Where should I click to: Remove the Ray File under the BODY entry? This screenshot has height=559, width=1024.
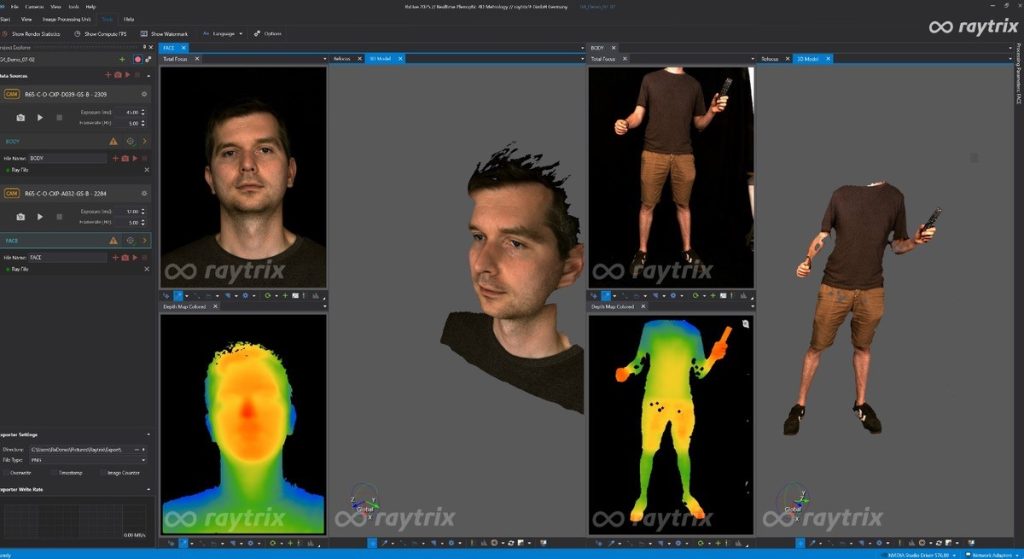tap(146, 170)
